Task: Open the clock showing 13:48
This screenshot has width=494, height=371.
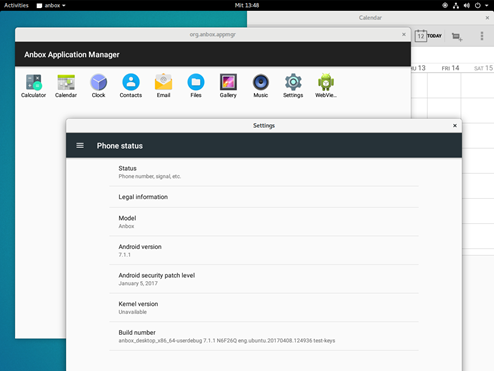Action: coord(247,5)
